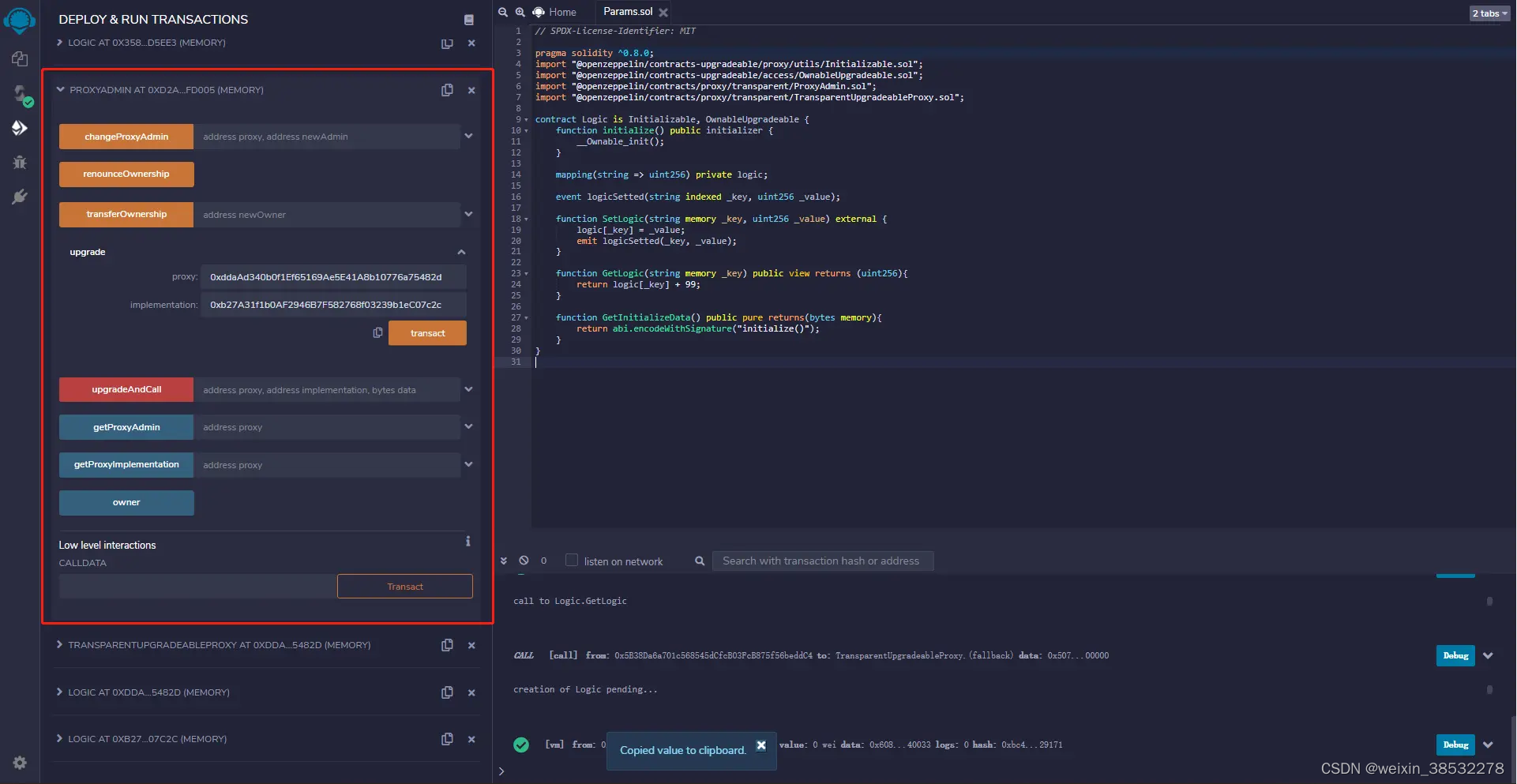Remove LOGIC AT 0XB27...07C2C instance
The width and height of the screenshot is (1517, 784).
click(x=471, y=739)
